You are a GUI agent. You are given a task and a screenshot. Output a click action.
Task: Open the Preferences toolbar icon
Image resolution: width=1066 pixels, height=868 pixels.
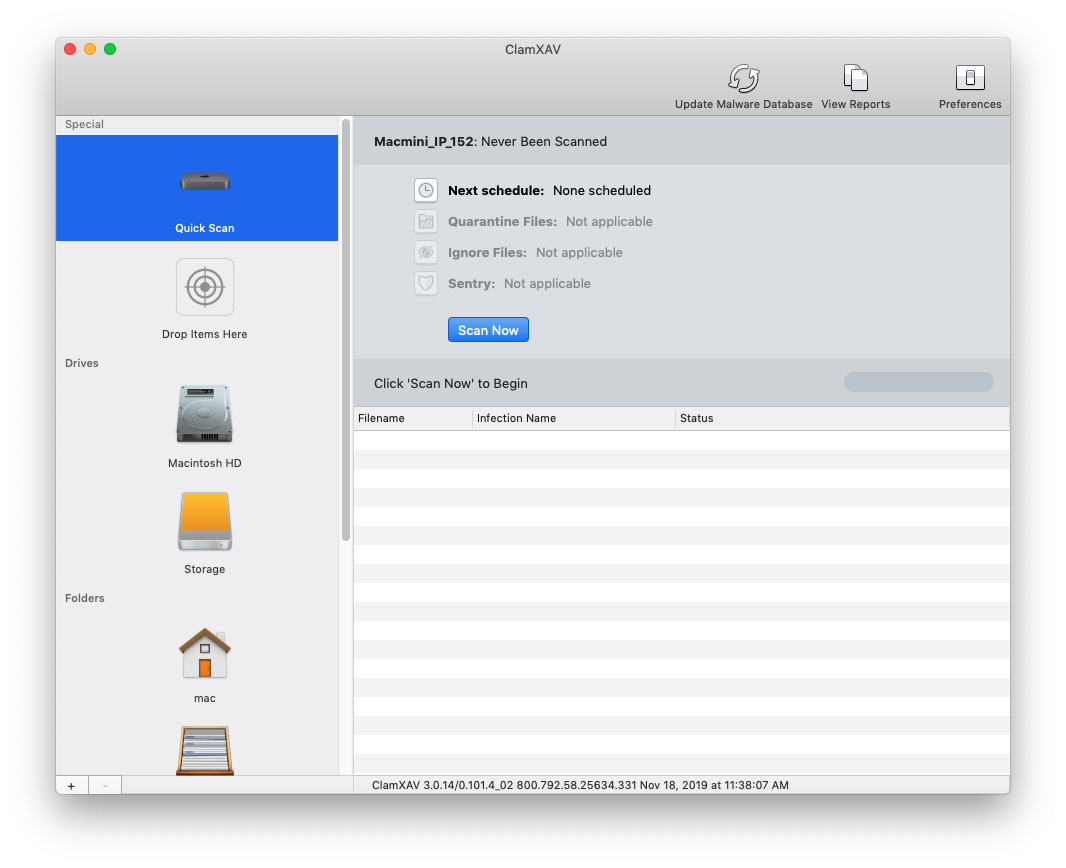click(x=969, y=79)
